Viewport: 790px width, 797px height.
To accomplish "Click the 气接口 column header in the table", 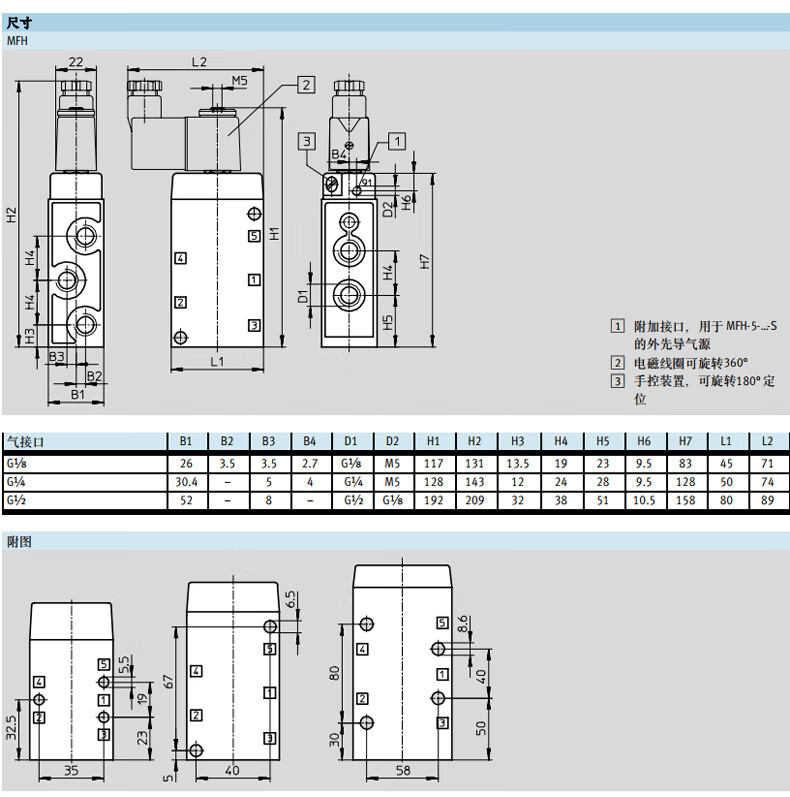I will pos(26,441).
